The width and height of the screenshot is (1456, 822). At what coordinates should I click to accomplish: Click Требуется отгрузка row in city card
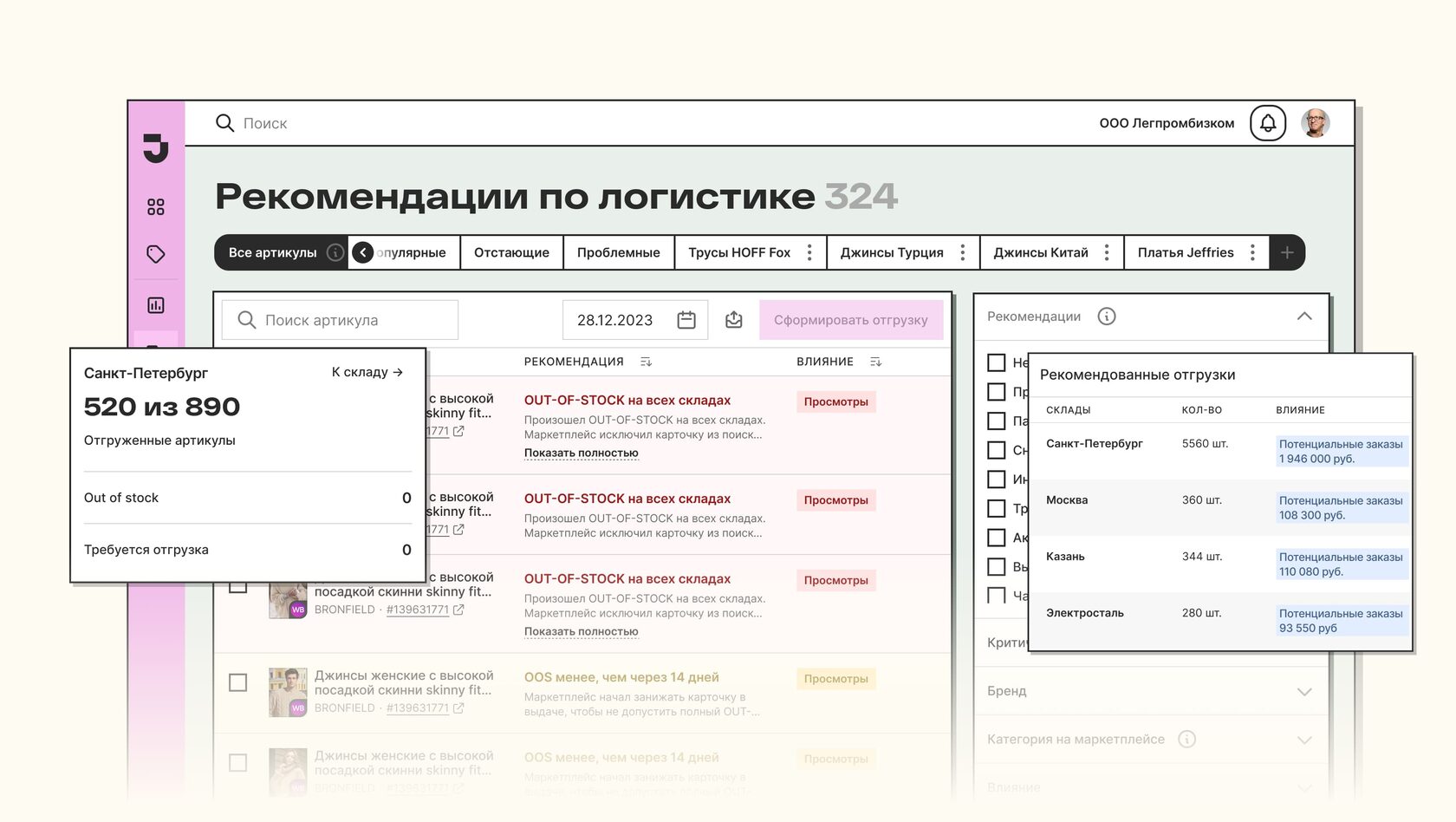(247, 550)
